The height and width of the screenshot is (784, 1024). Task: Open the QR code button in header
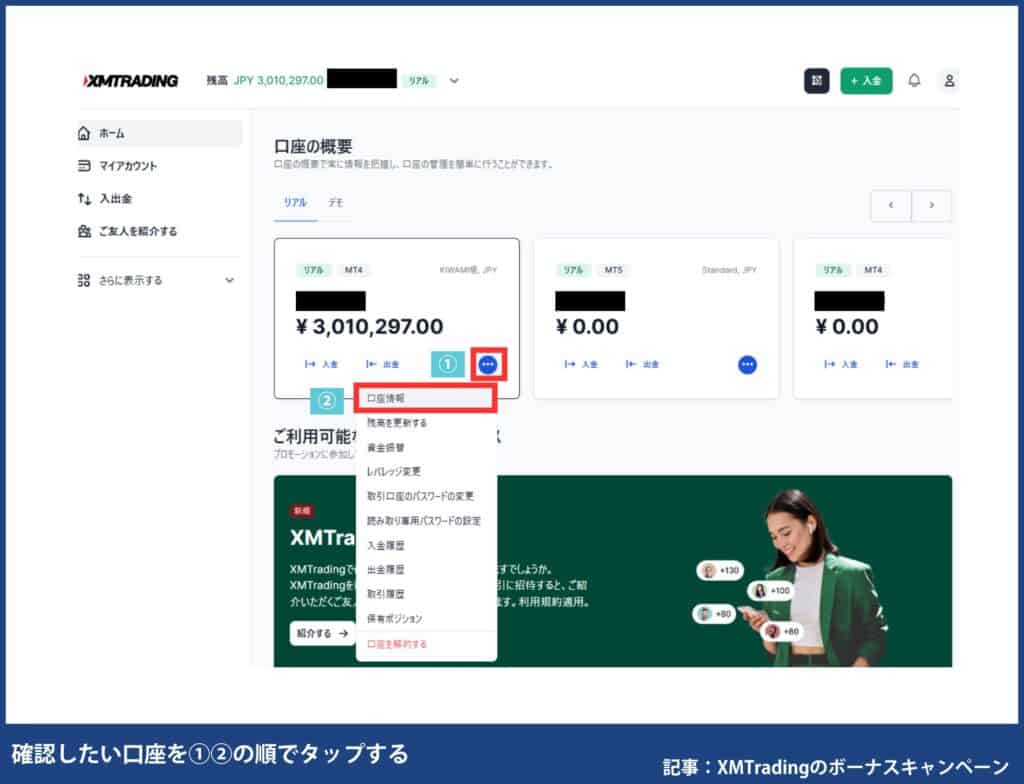click(x=816, y=81)
